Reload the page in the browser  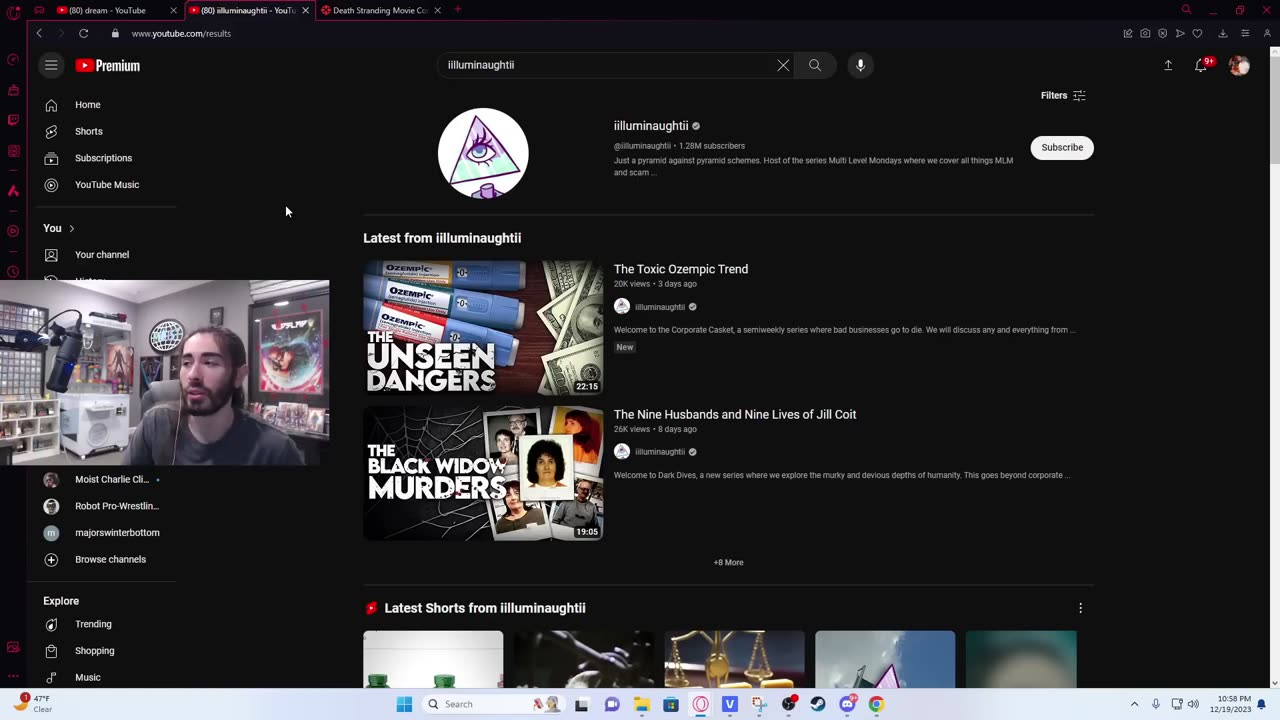pos(84,33)
